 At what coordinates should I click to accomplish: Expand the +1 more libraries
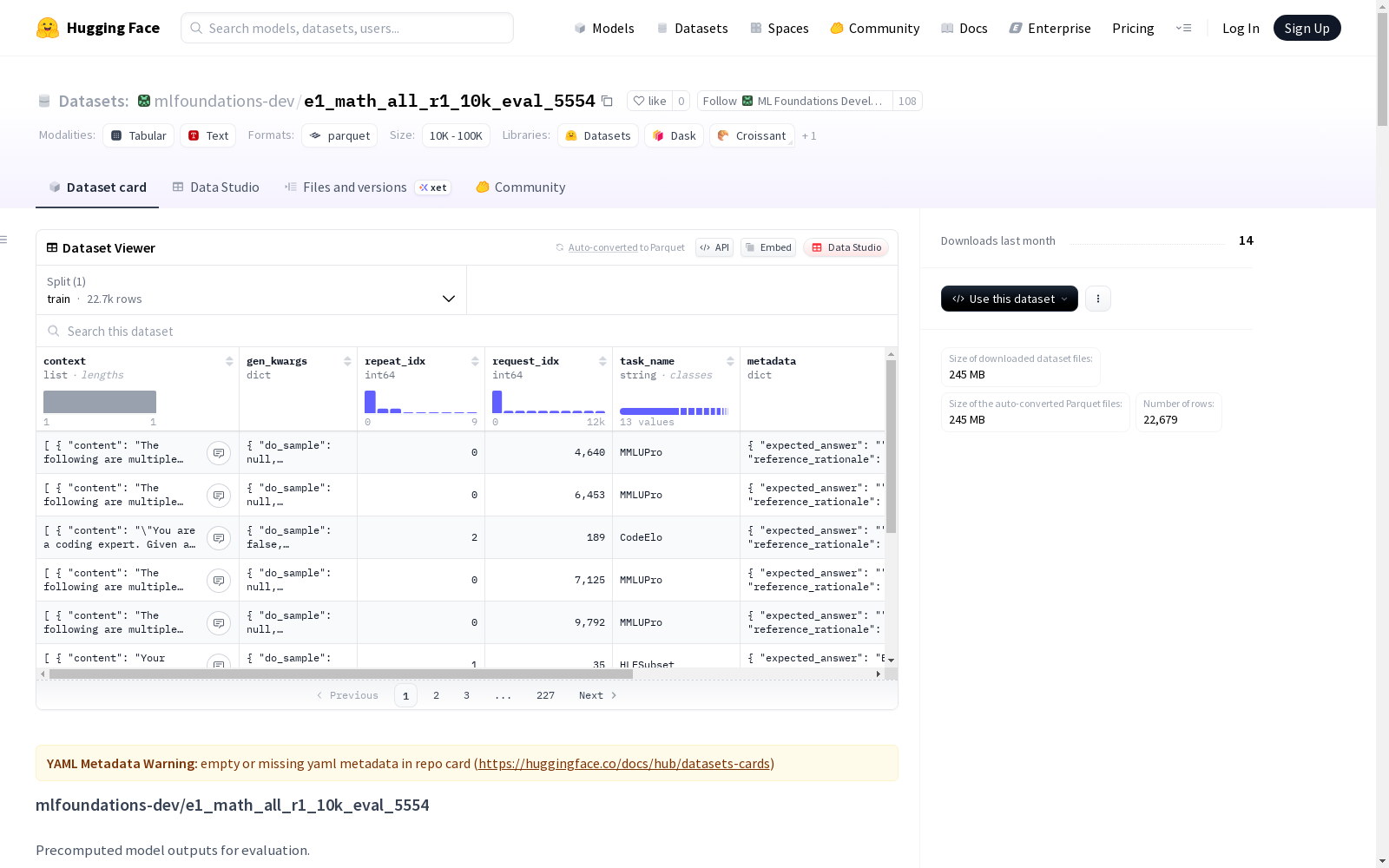click(809, 135)
